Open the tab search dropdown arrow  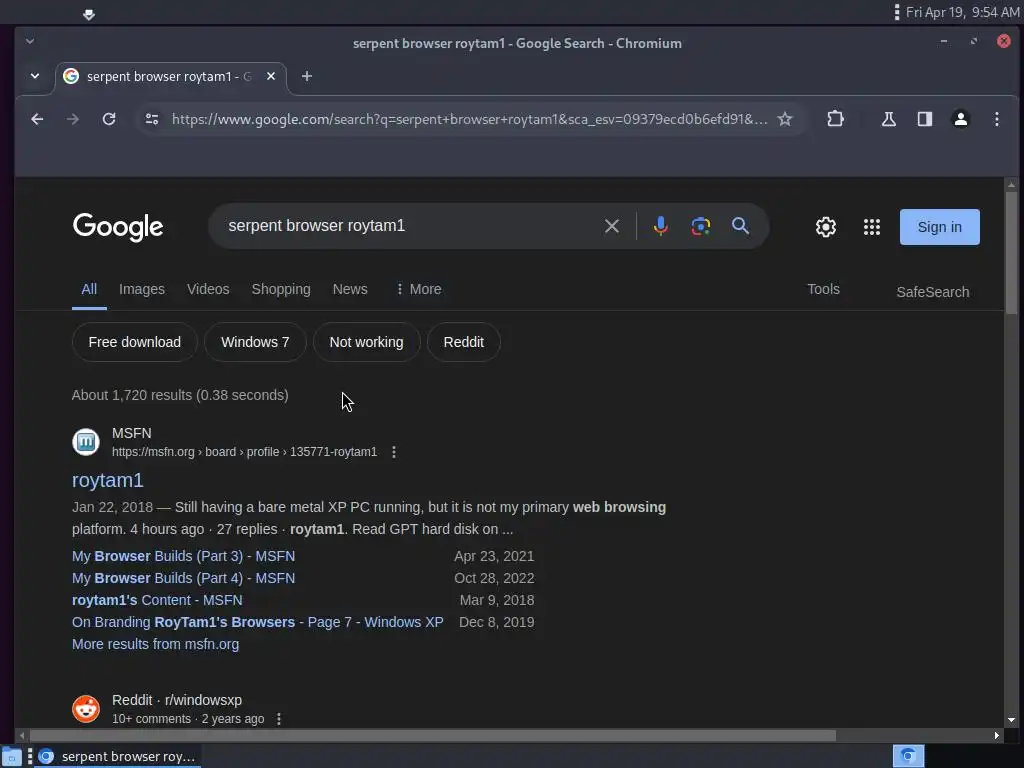click(35, 76)
